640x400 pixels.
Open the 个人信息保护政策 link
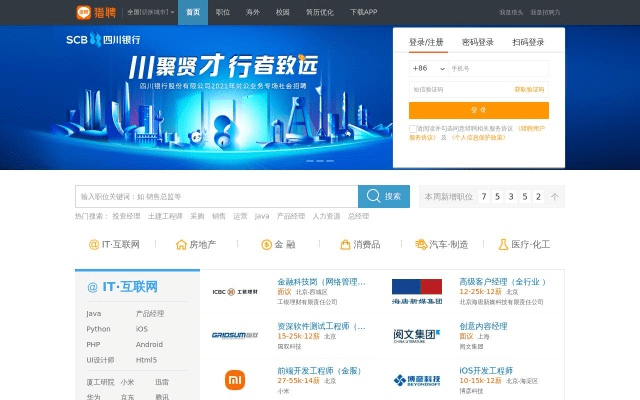click(x=479, y=138)
